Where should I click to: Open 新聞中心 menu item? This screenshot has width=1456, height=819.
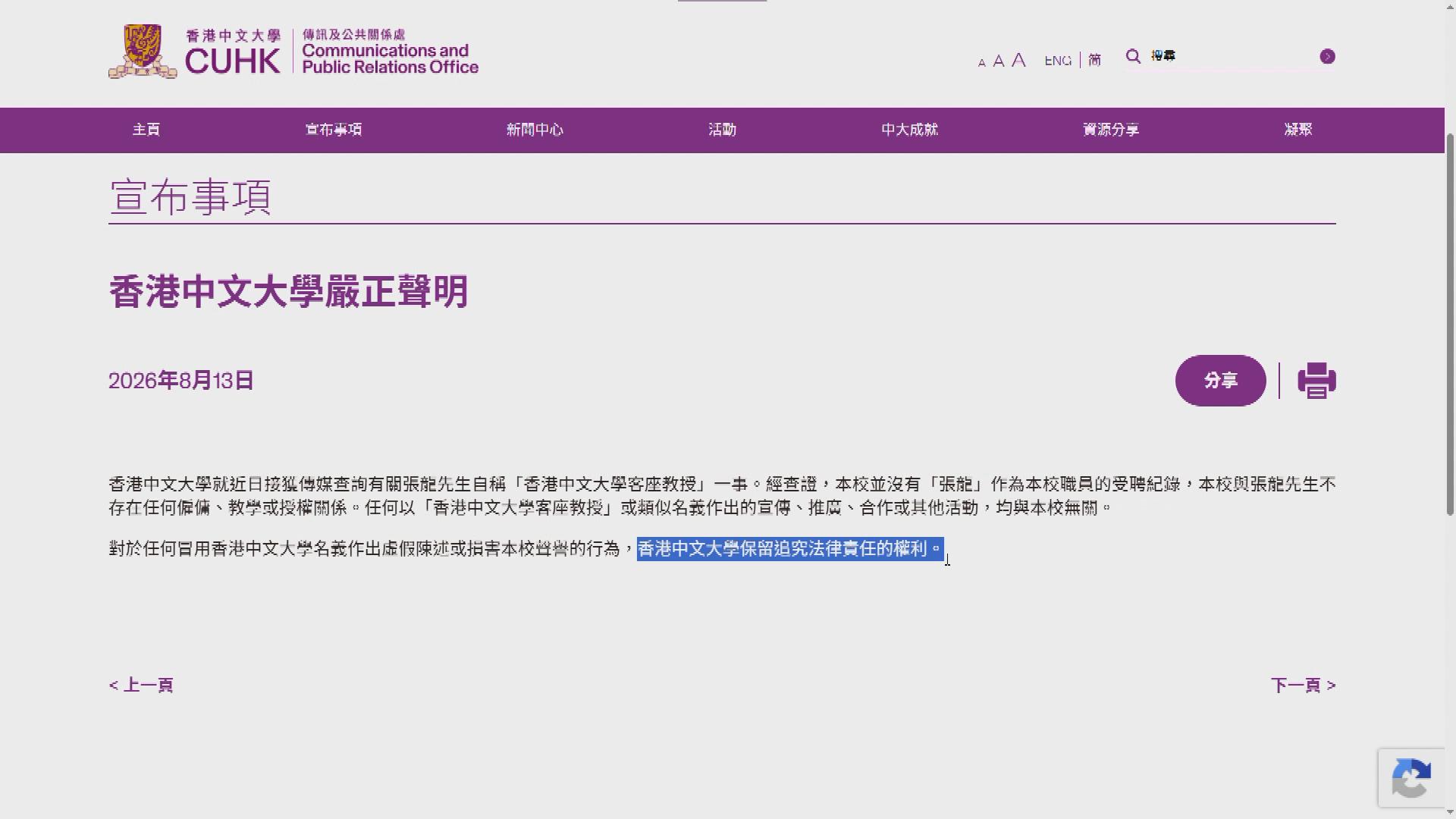(x=535, y=130)
